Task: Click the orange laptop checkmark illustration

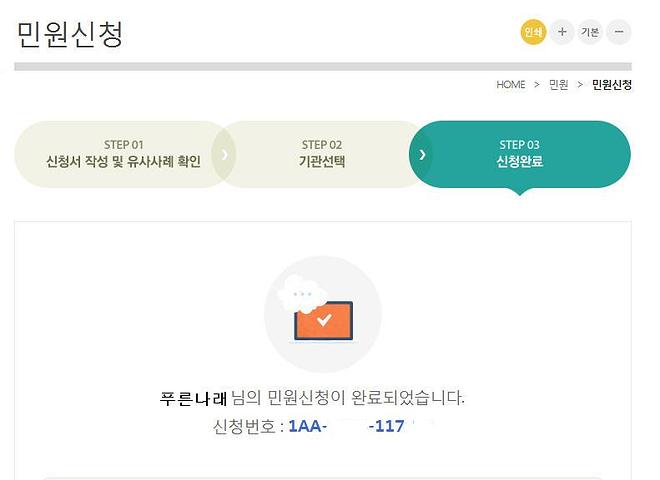Action: [323, 320]
